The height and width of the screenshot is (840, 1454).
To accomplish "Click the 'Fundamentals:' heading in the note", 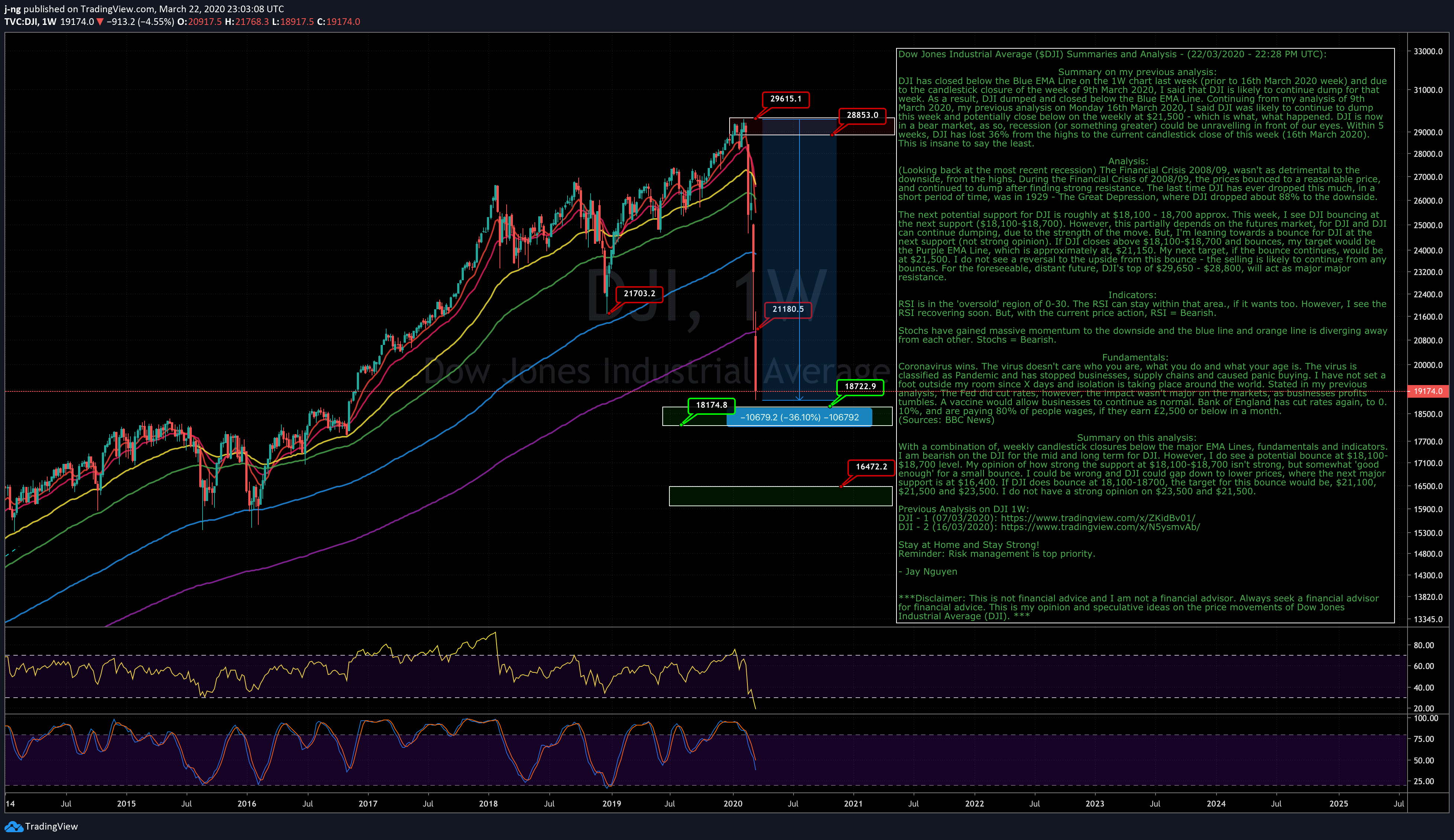I will tap(1134, 357).
